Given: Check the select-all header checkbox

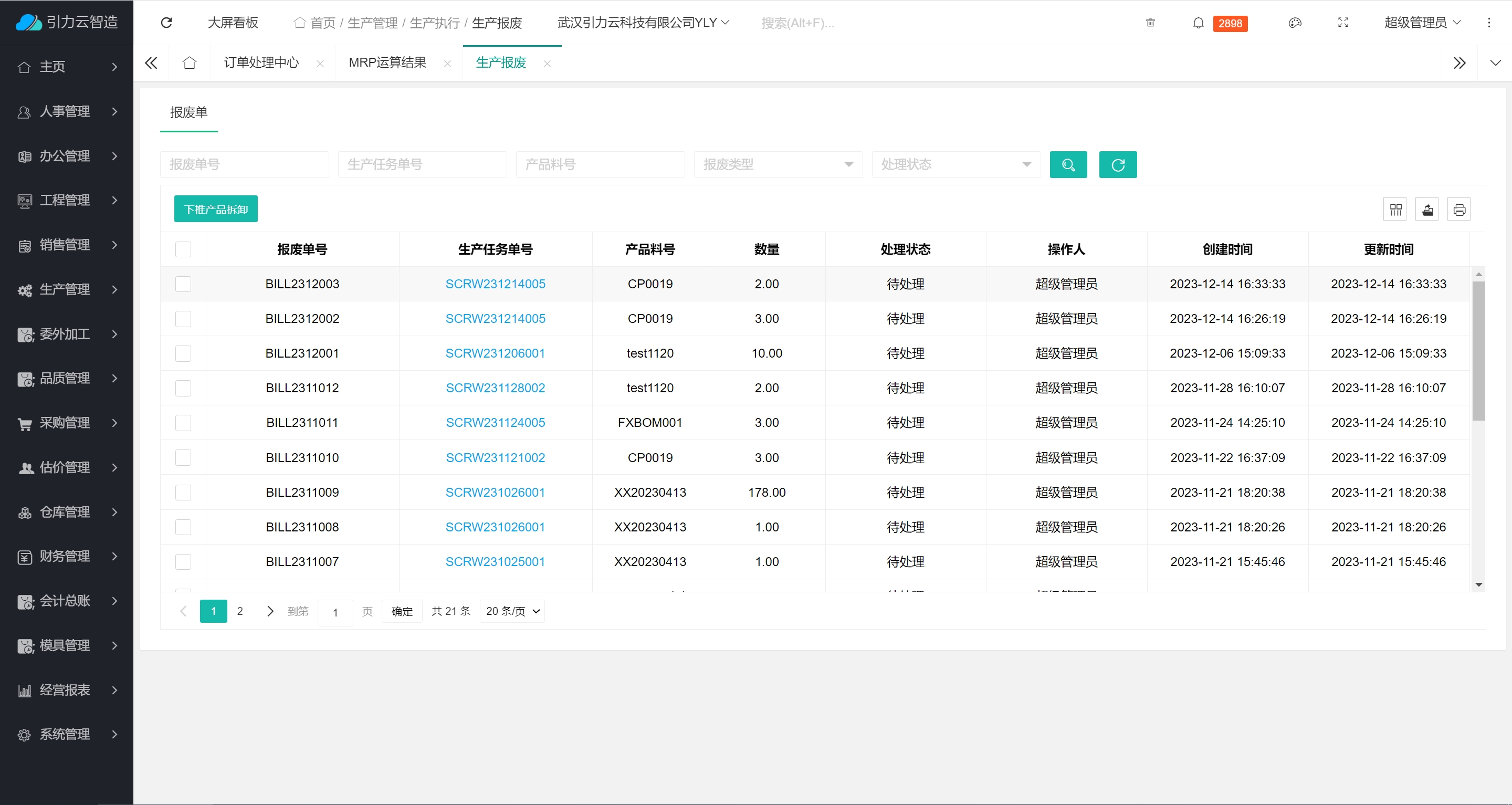Looking at the screenshot, I should click(x=183, y=249).
